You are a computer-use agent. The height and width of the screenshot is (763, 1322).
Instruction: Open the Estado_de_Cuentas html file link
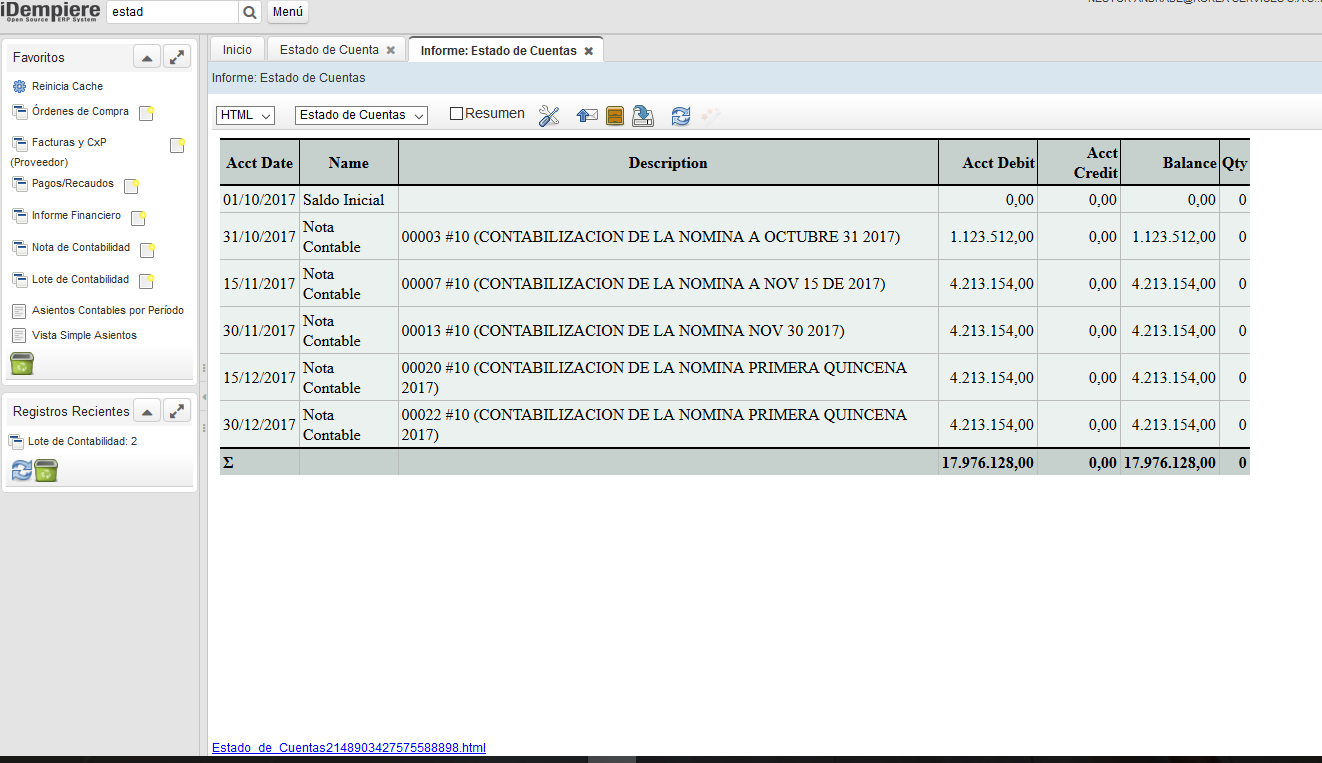click(x=348, y=748)
